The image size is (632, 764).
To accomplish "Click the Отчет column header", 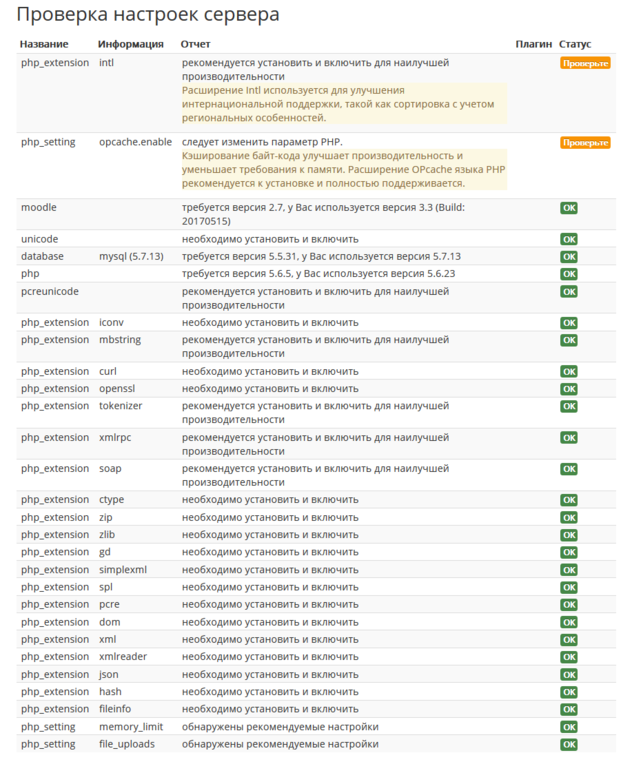I will [x=196, y=45].
